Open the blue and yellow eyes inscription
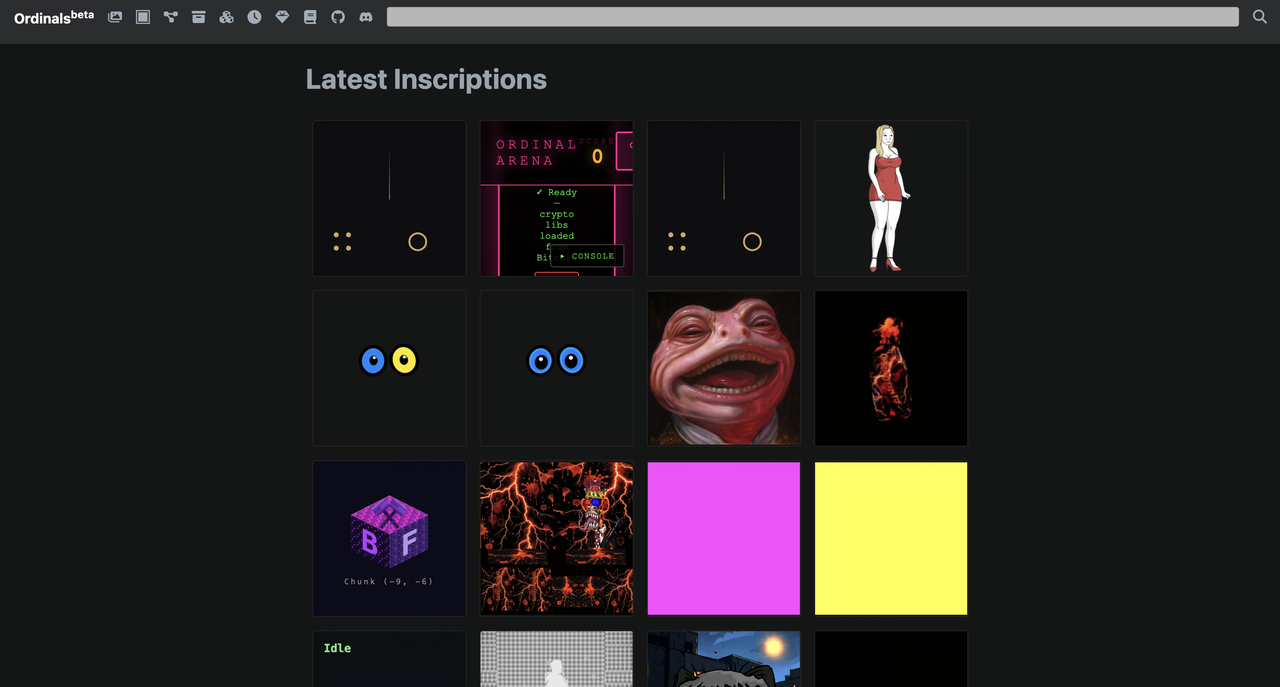The width and height of the screenshot is (1280, 687). coord(389,368)
